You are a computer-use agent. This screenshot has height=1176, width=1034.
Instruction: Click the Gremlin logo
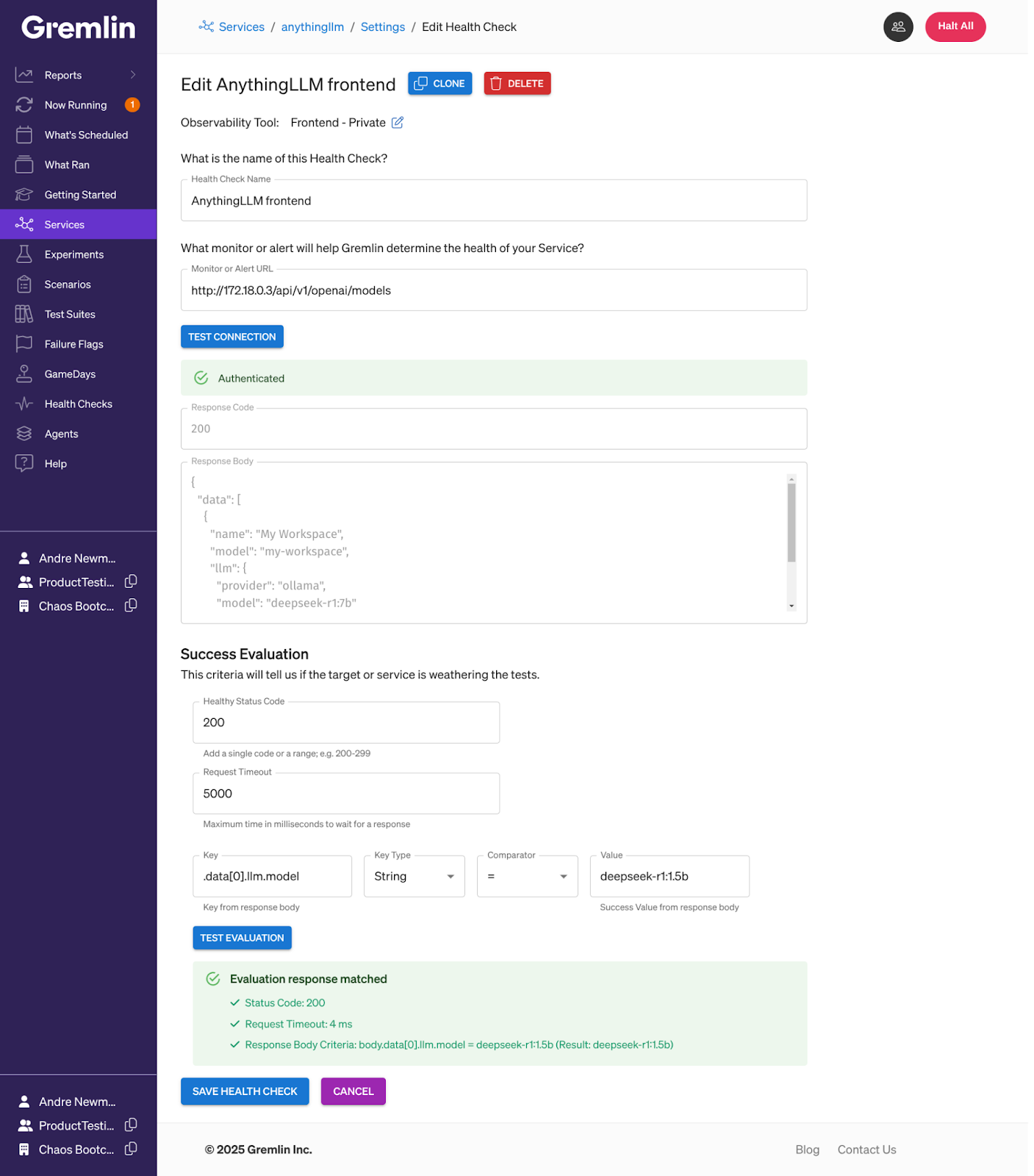coord(78,28)
